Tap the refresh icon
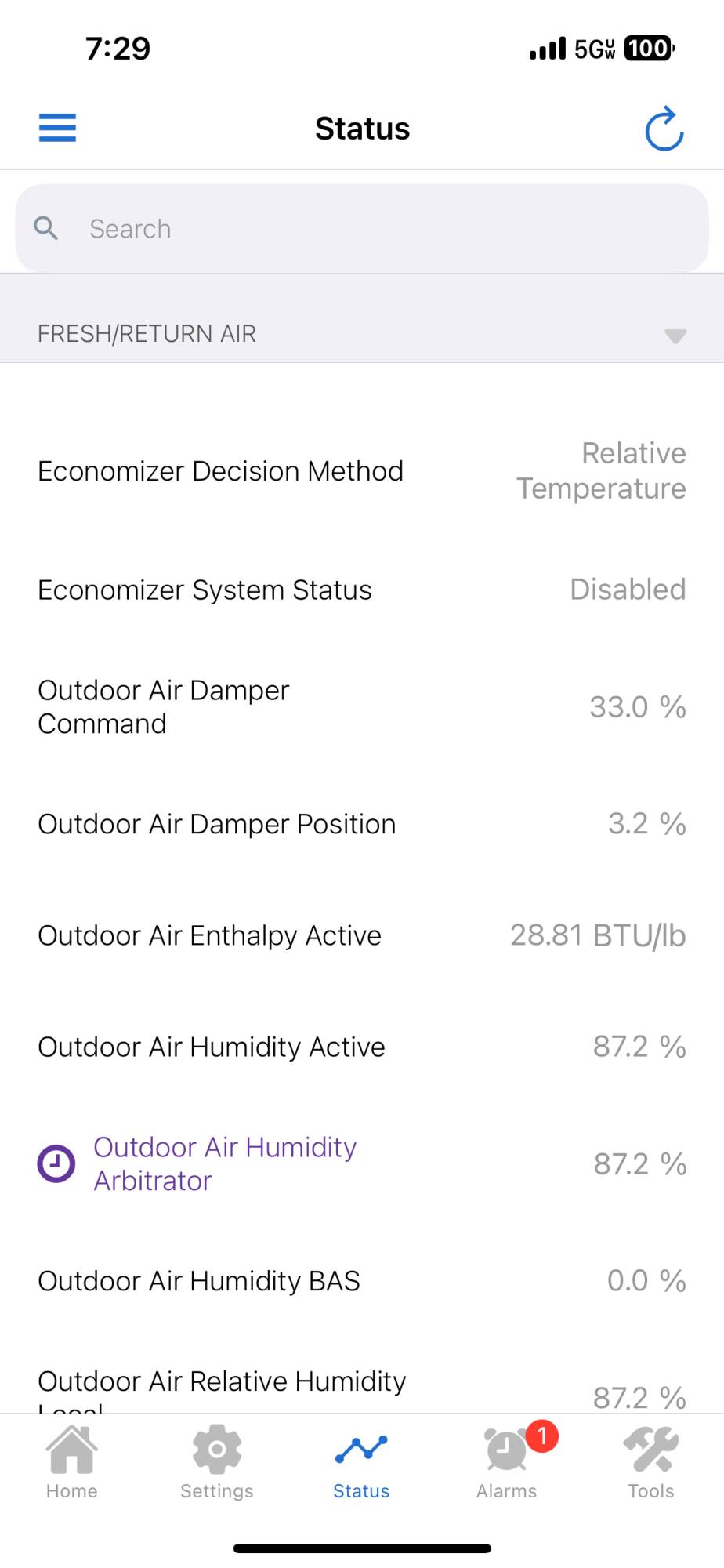Screen dimensions: 724x1568 click(x=664, y=129)
